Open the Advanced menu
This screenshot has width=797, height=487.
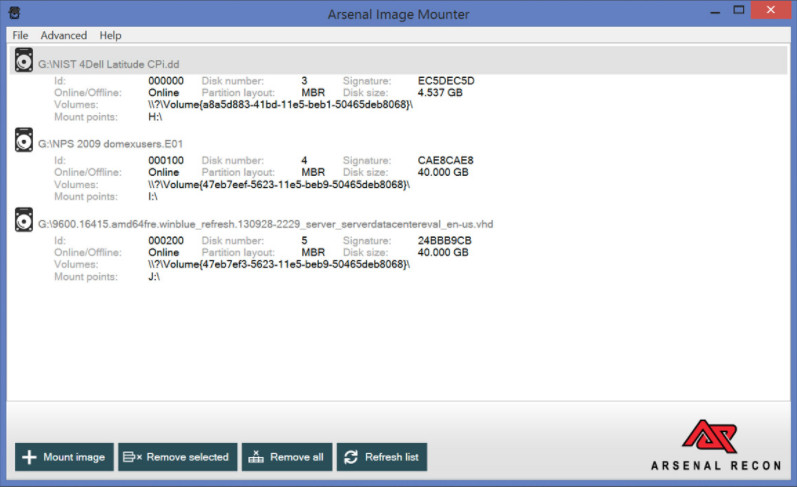click(64, 36)
